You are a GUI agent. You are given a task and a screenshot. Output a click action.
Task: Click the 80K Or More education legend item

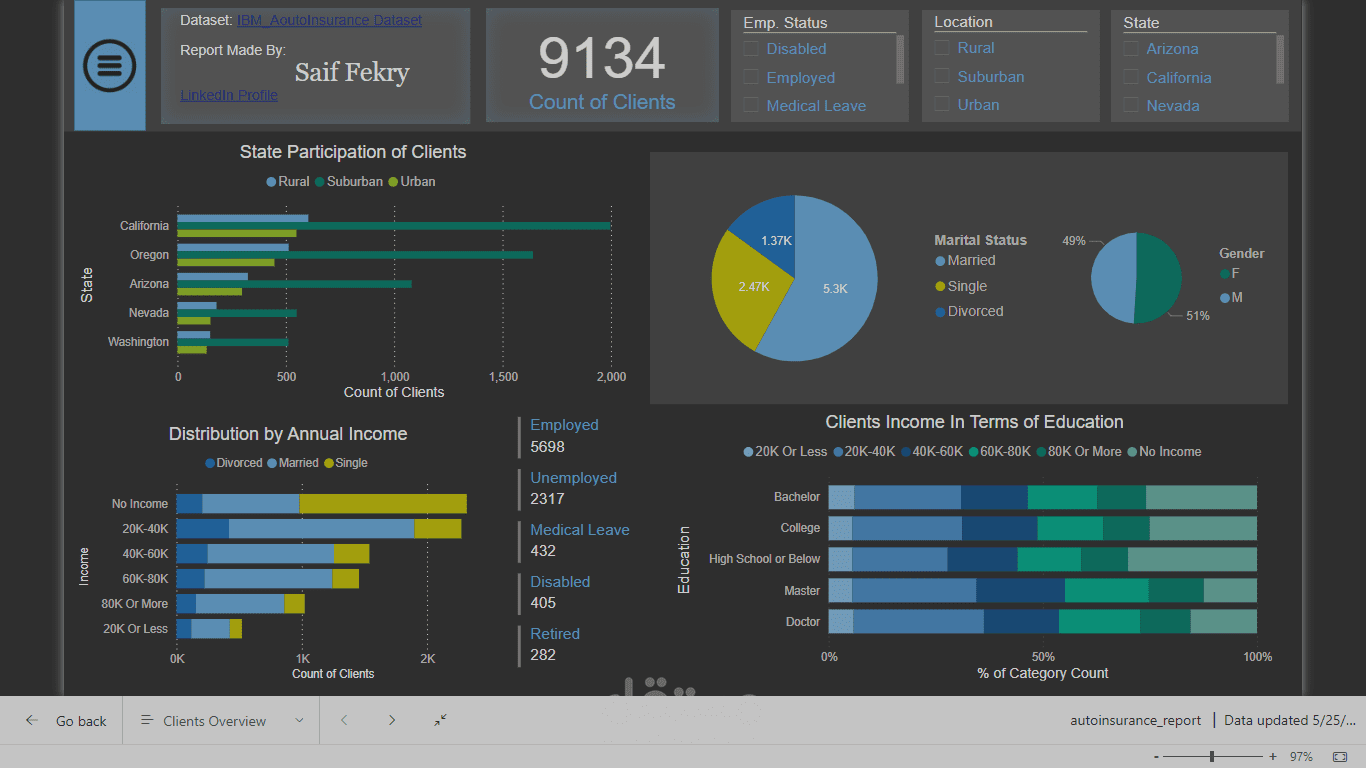point(1079,452)
